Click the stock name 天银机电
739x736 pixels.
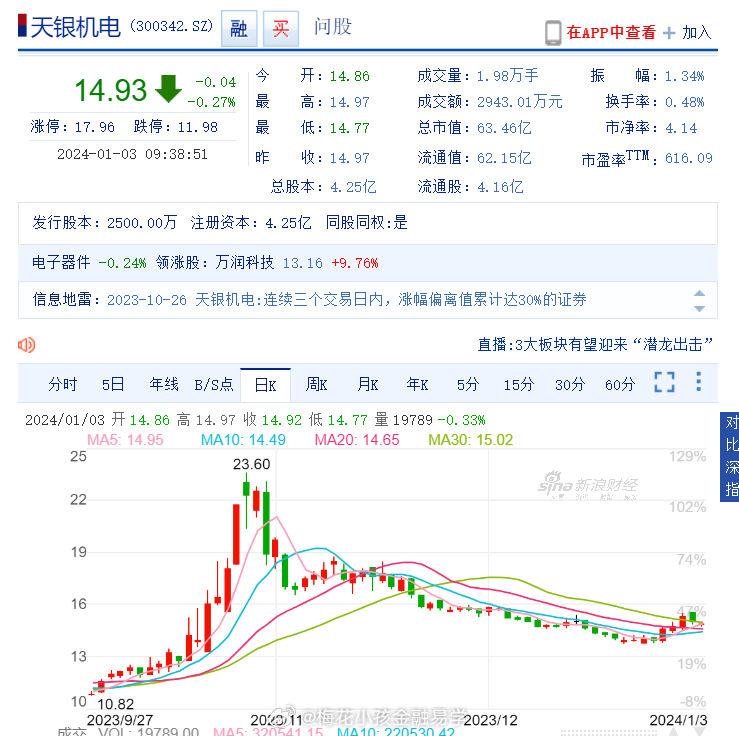tap(76, 27)
